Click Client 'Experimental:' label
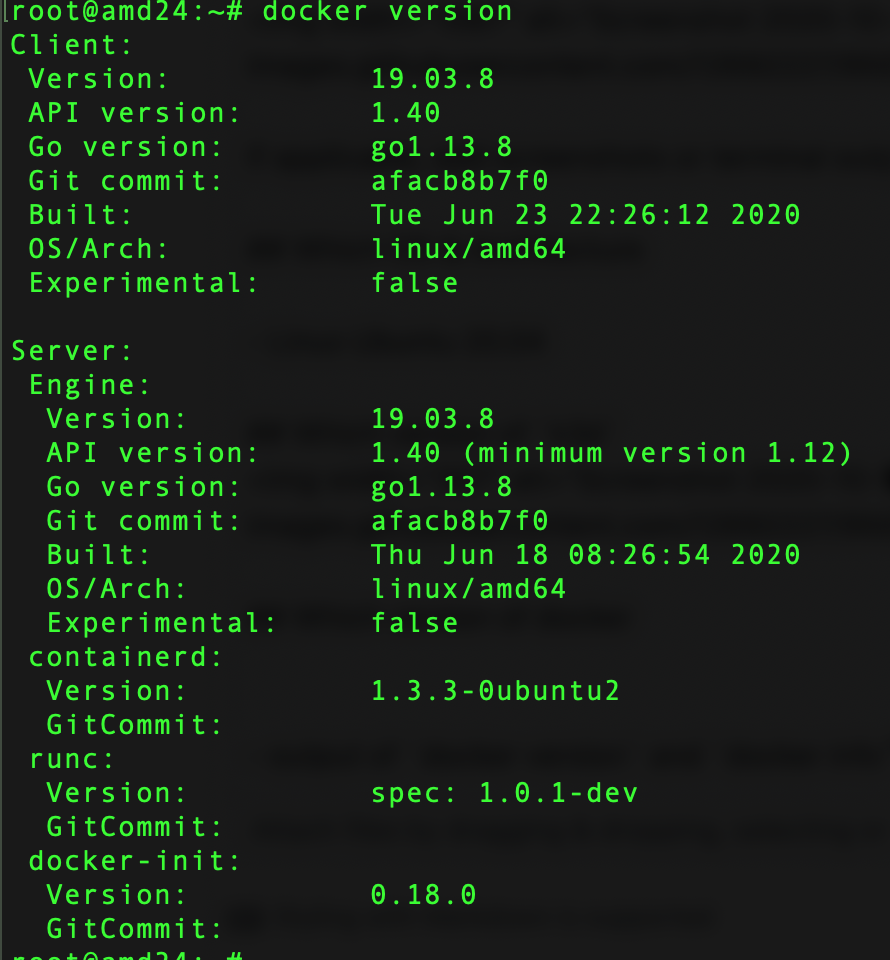The height and width of the screenshot is (960, 890). [x=143, y=283]
